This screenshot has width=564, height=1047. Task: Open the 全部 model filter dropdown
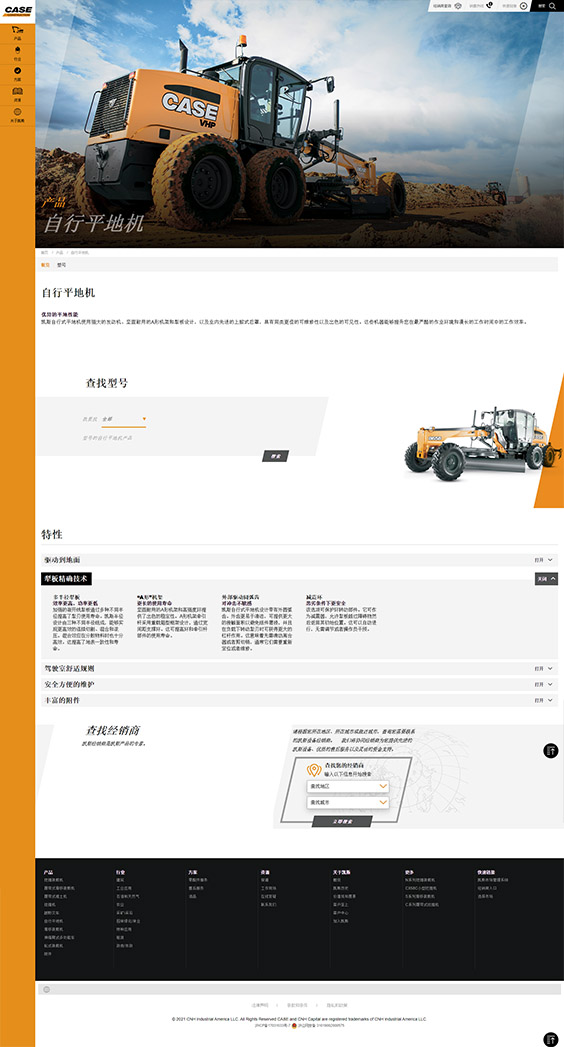[x=123, y=419]
